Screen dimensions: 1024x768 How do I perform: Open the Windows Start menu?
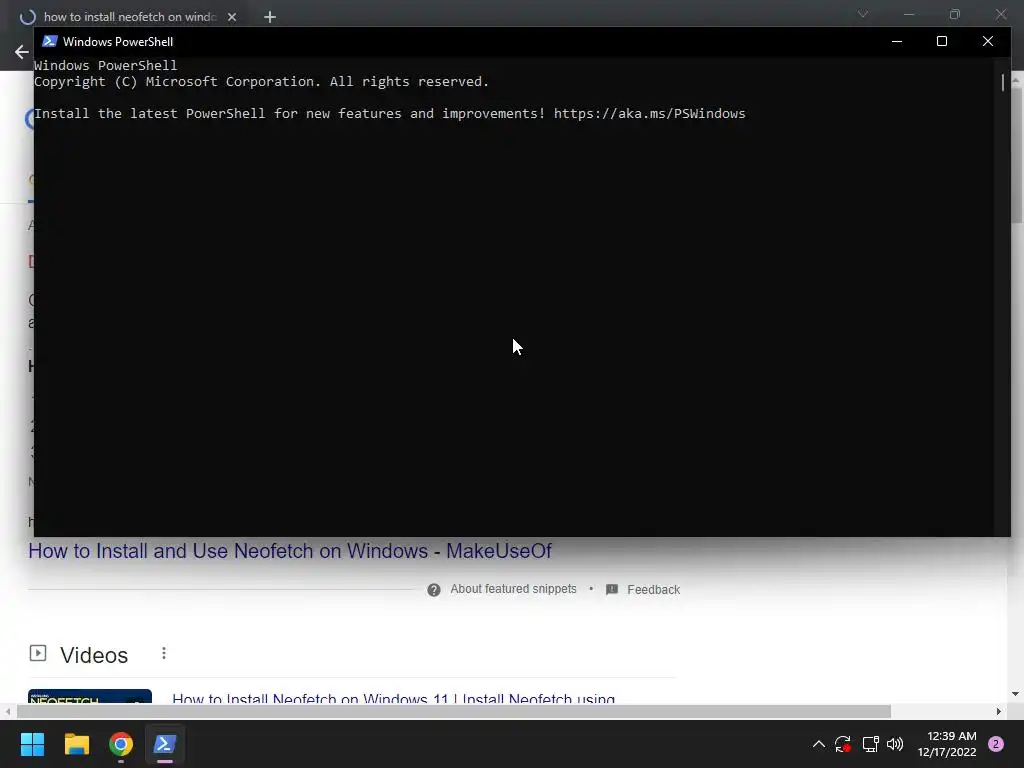coord(32,744)
